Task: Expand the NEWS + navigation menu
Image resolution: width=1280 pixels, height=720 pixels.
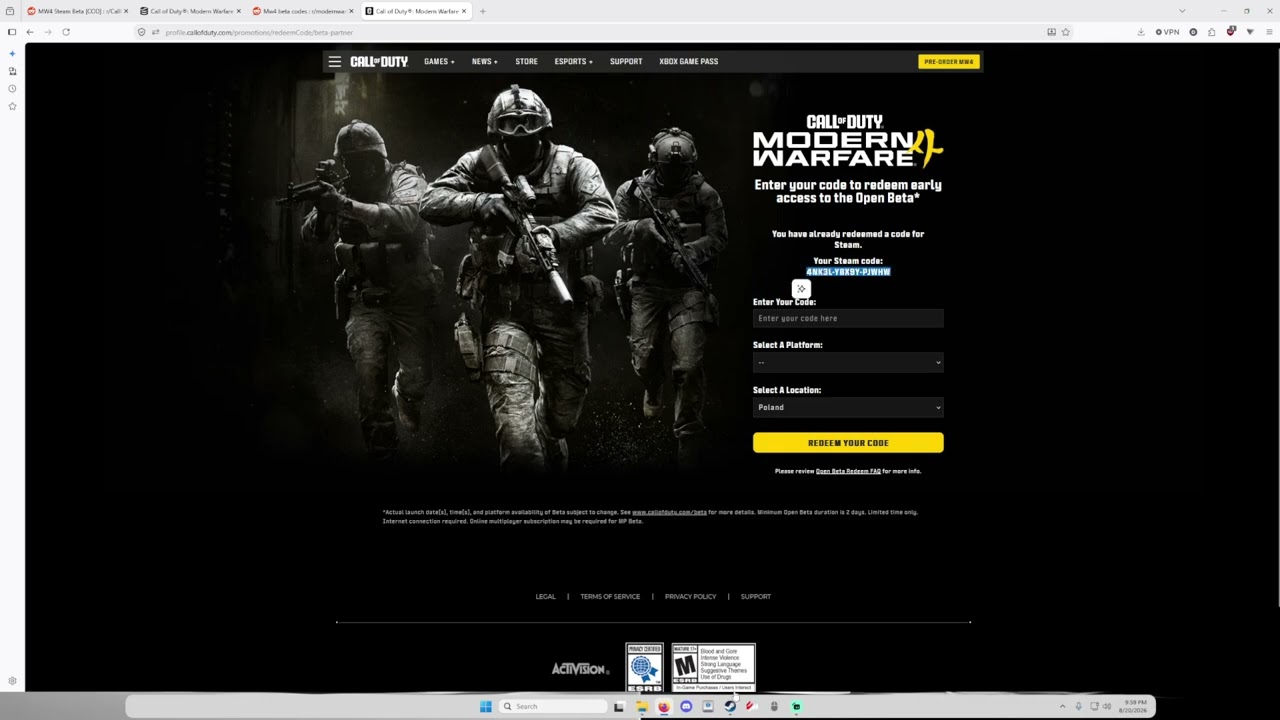Action: click(x=485, y=62)
